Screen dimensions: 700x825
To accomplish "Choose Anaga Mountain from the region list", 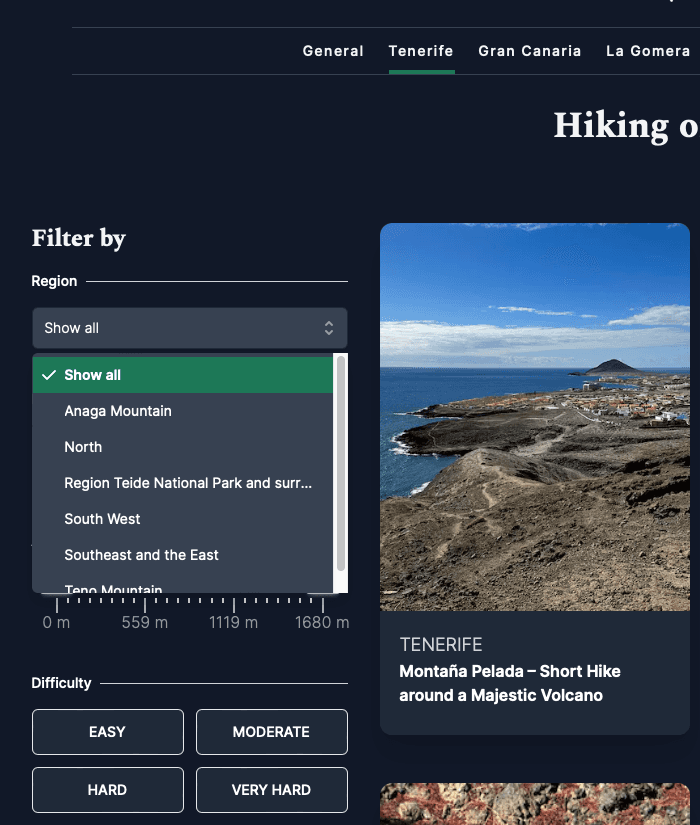I will point(118,411).
